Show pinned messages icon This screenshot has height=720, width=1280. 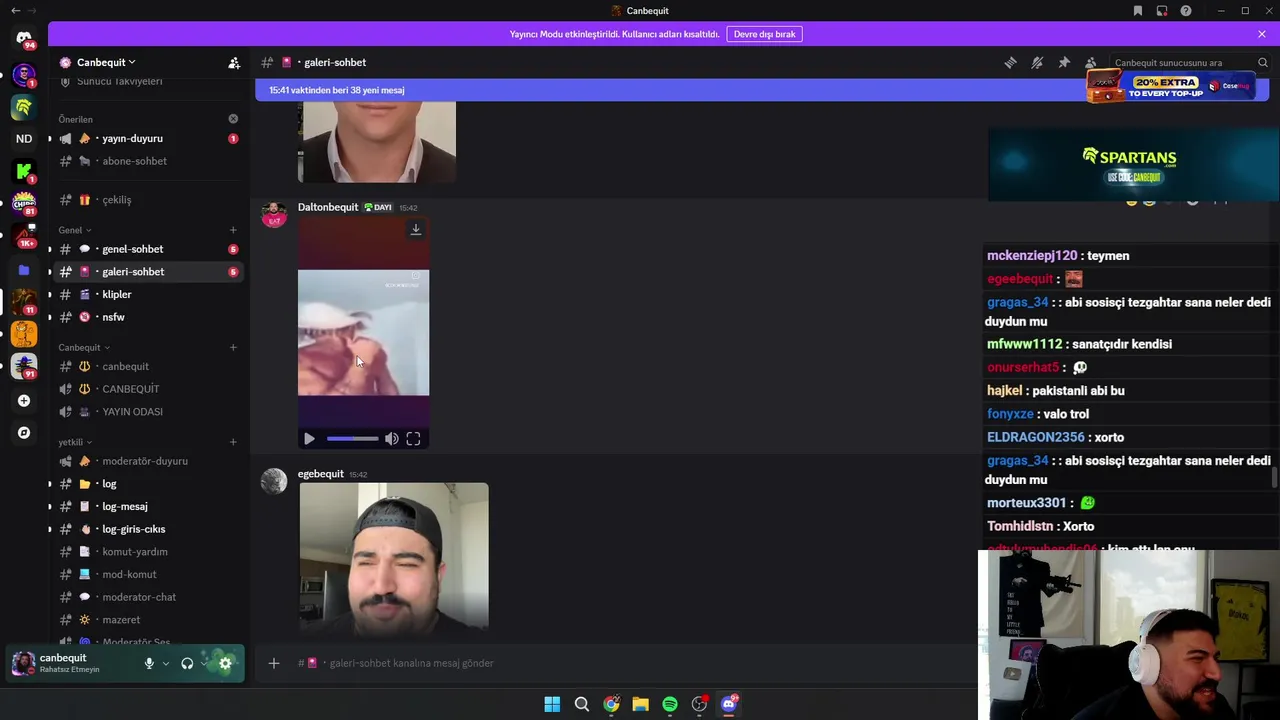(1064, 62)
